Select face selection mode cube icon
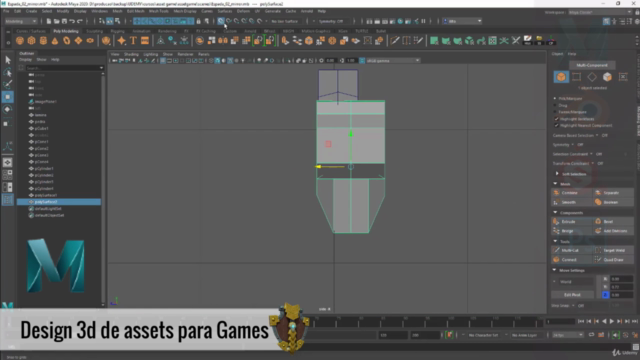 607,77
